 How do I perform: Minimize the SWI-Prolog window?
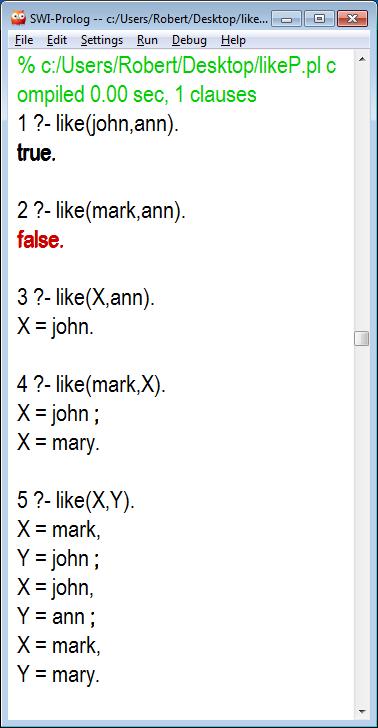click(286, 19)
